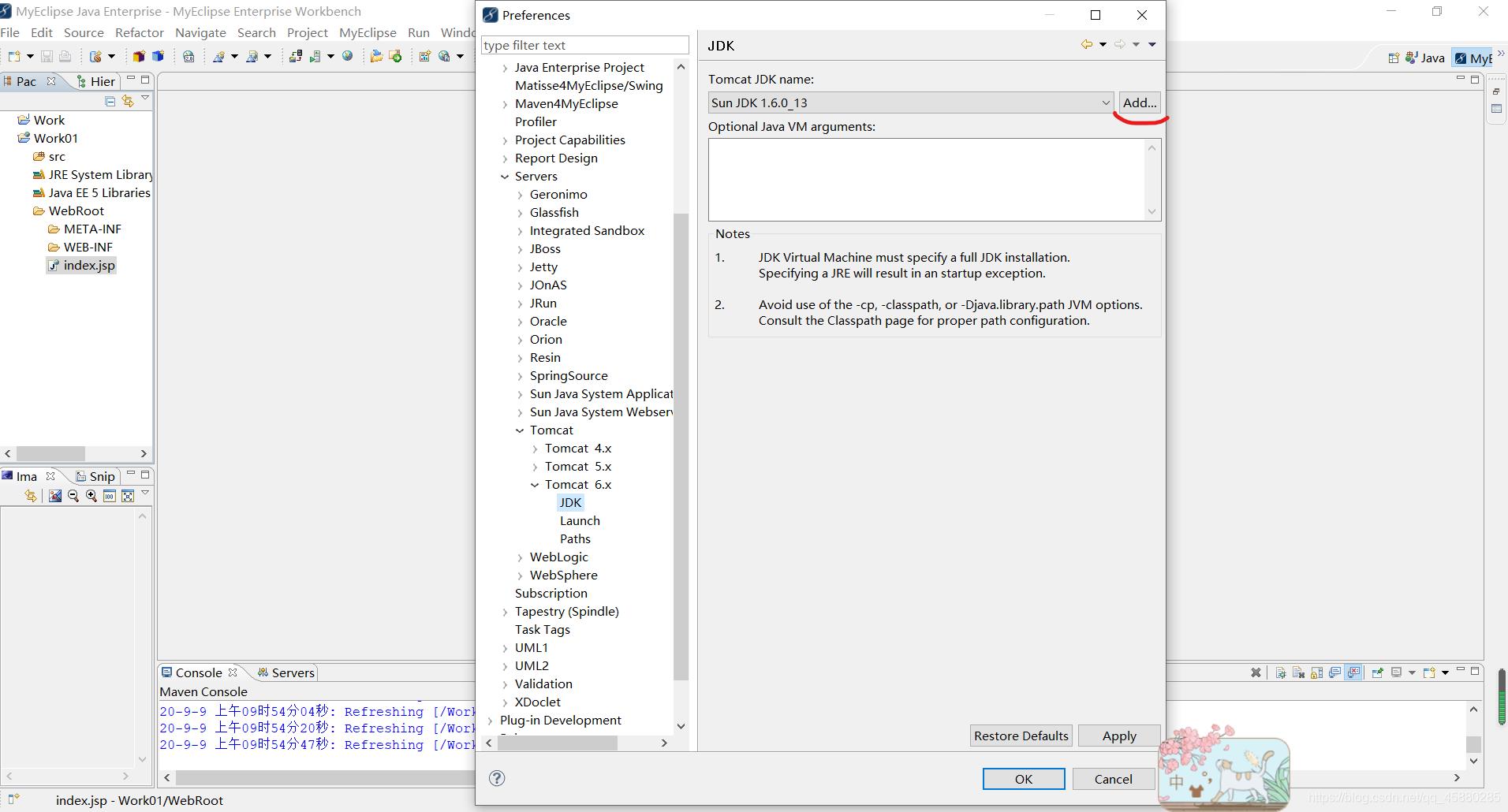This screenshot has width=1508, height=812.
Task: Select the Paths item under Tomcat 6.x
Action: click(x=575, y=539)
